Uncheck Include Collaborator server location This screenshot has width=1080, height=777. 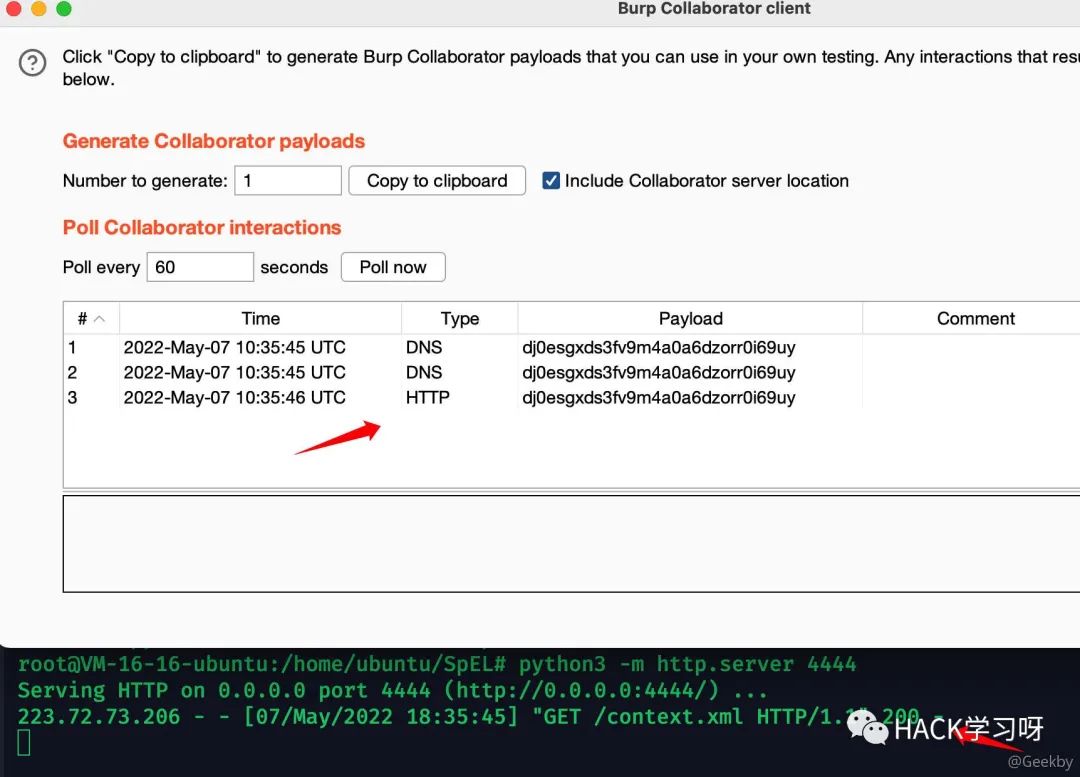551,180
